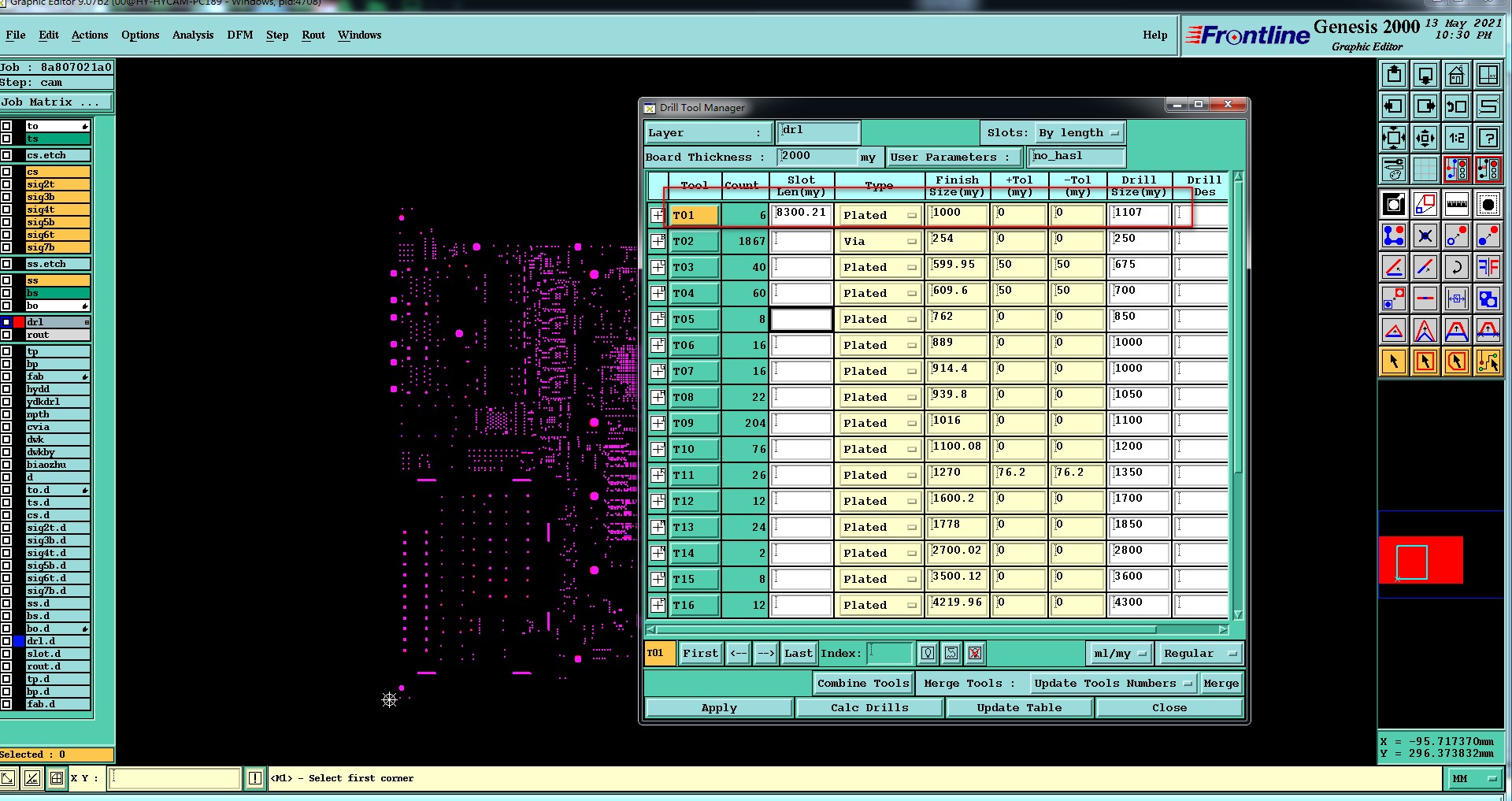Click the pan up icon in the toolbar
The height and width of the screenshot is (801, 1512).
pos(1394,75)
